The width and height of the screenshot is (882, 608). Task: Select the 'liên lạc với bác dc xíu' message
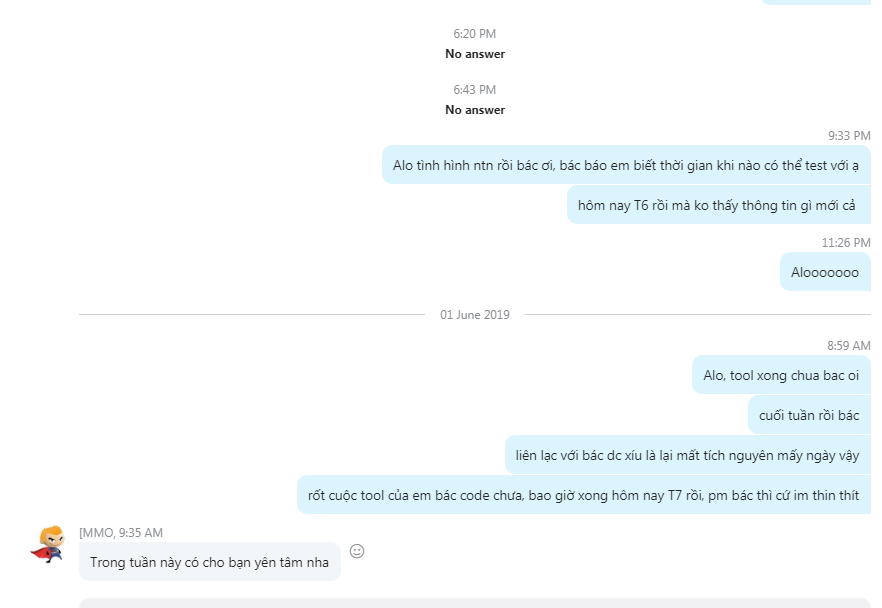click(x=687, y=455)
